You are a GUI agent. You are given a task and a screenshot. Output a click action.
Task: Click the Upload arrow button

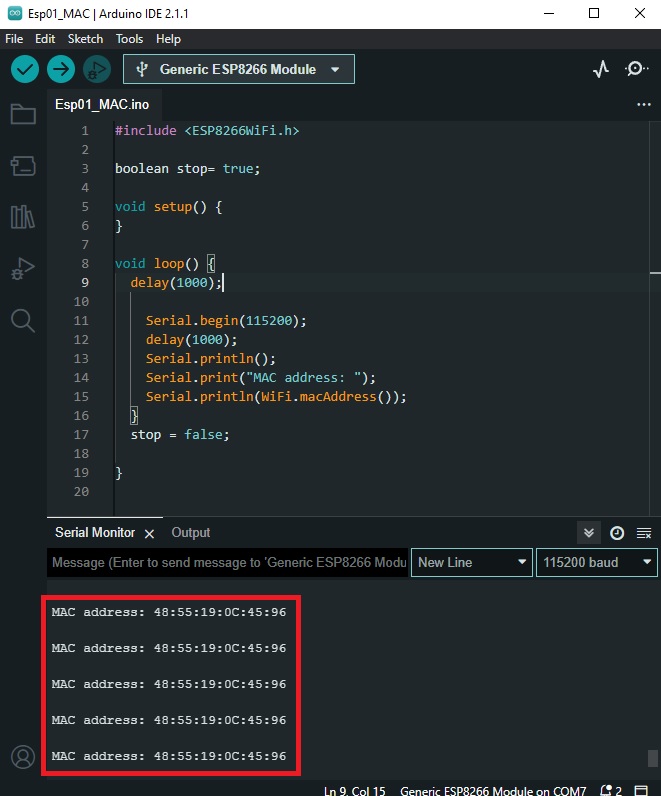[x=61, y=69]
